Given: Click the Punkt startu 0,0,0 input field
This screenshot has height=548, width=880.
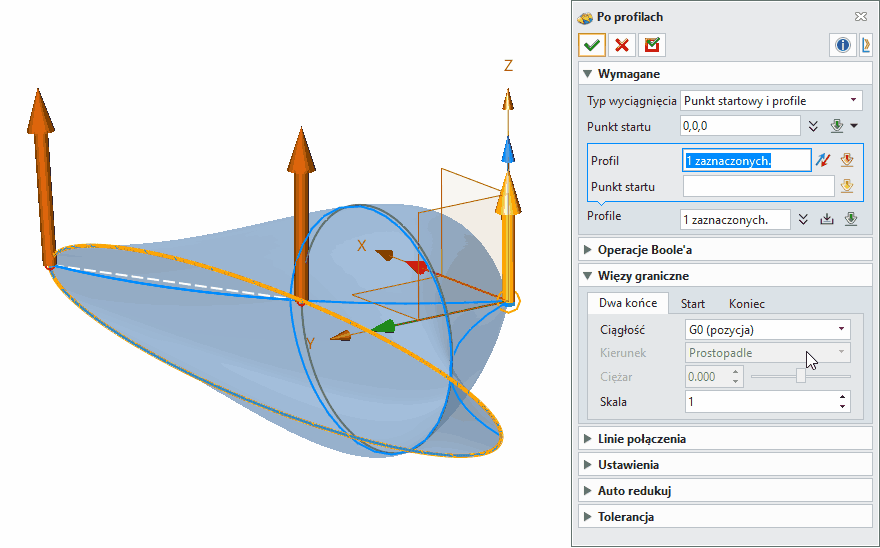Looking at the screenshot, I should [x=739, y=126].
